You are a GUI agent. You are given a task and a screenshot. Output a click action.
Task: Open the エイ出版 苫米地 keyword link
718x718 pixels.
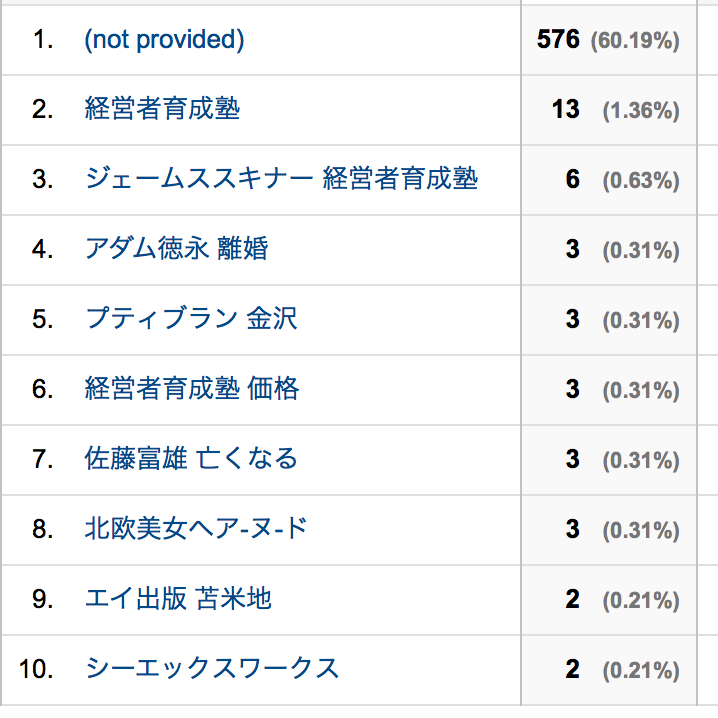pyautogui.click(x=178, y=599)
